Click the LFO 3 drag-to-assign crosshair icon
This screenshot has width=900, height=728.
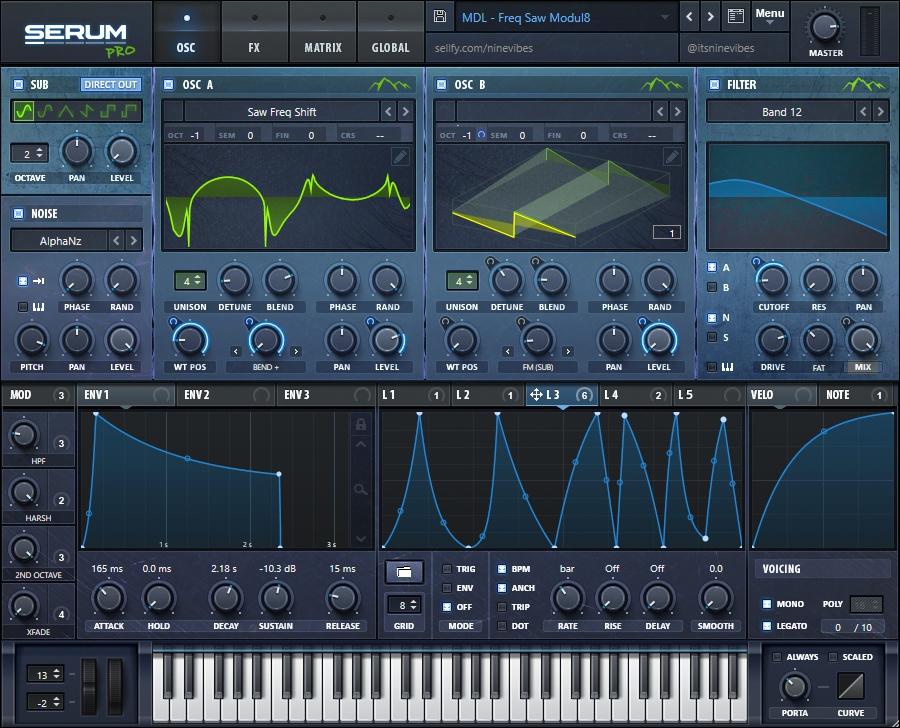click(x=536, y=394)
